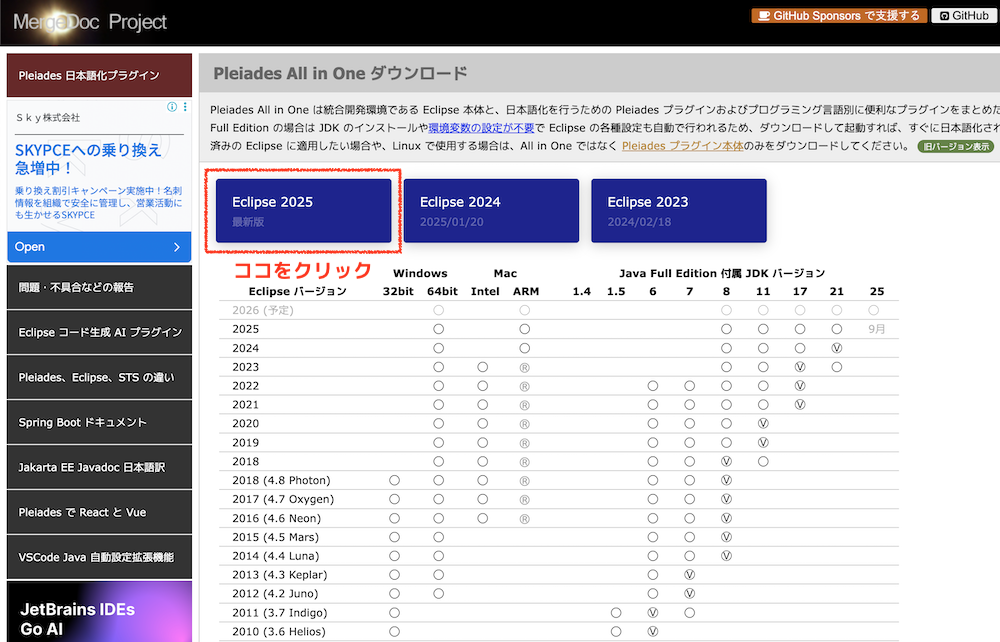Click the Mac ARM circle for 2024
Screen dimensions: 1000x642
click(524, 348)
